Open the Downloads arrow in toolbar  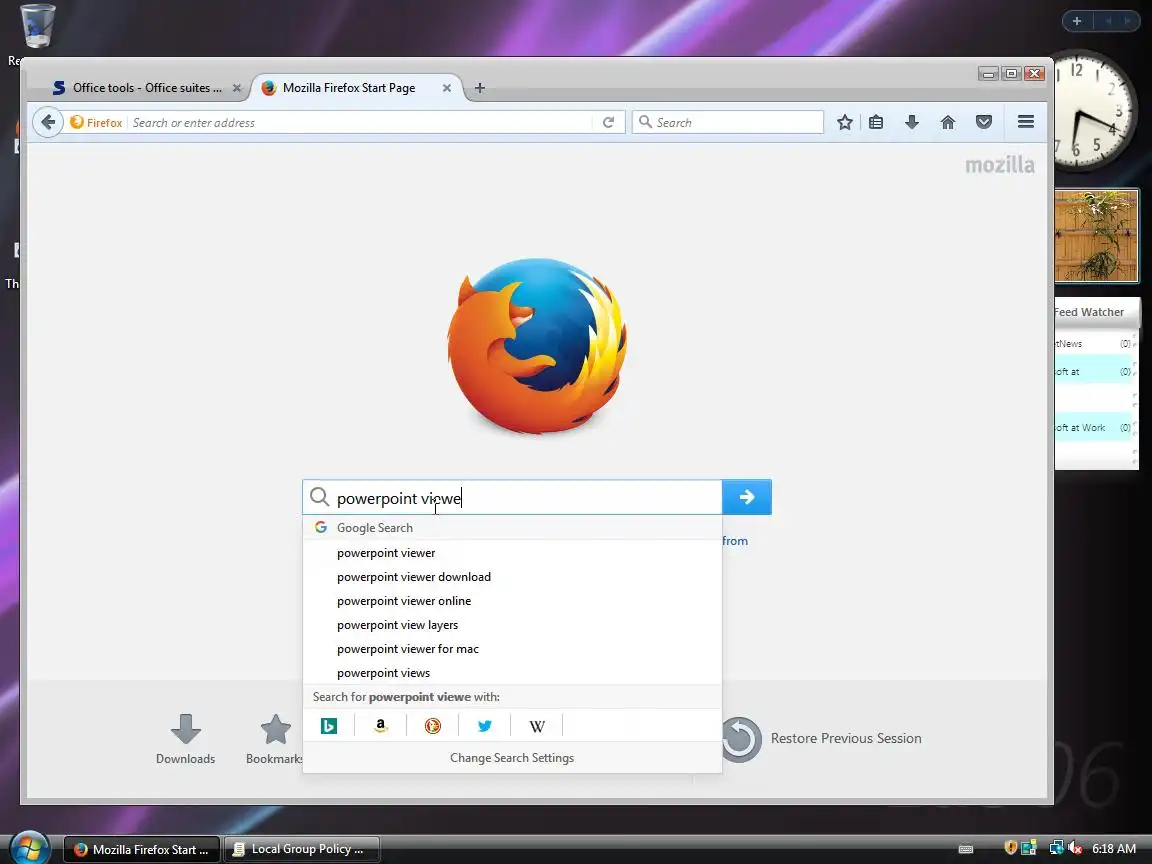tap(912, 122)
